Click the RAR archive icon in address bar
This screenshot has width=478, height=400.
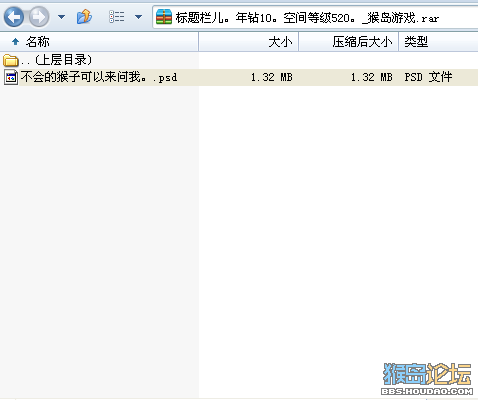coord(164,17)
